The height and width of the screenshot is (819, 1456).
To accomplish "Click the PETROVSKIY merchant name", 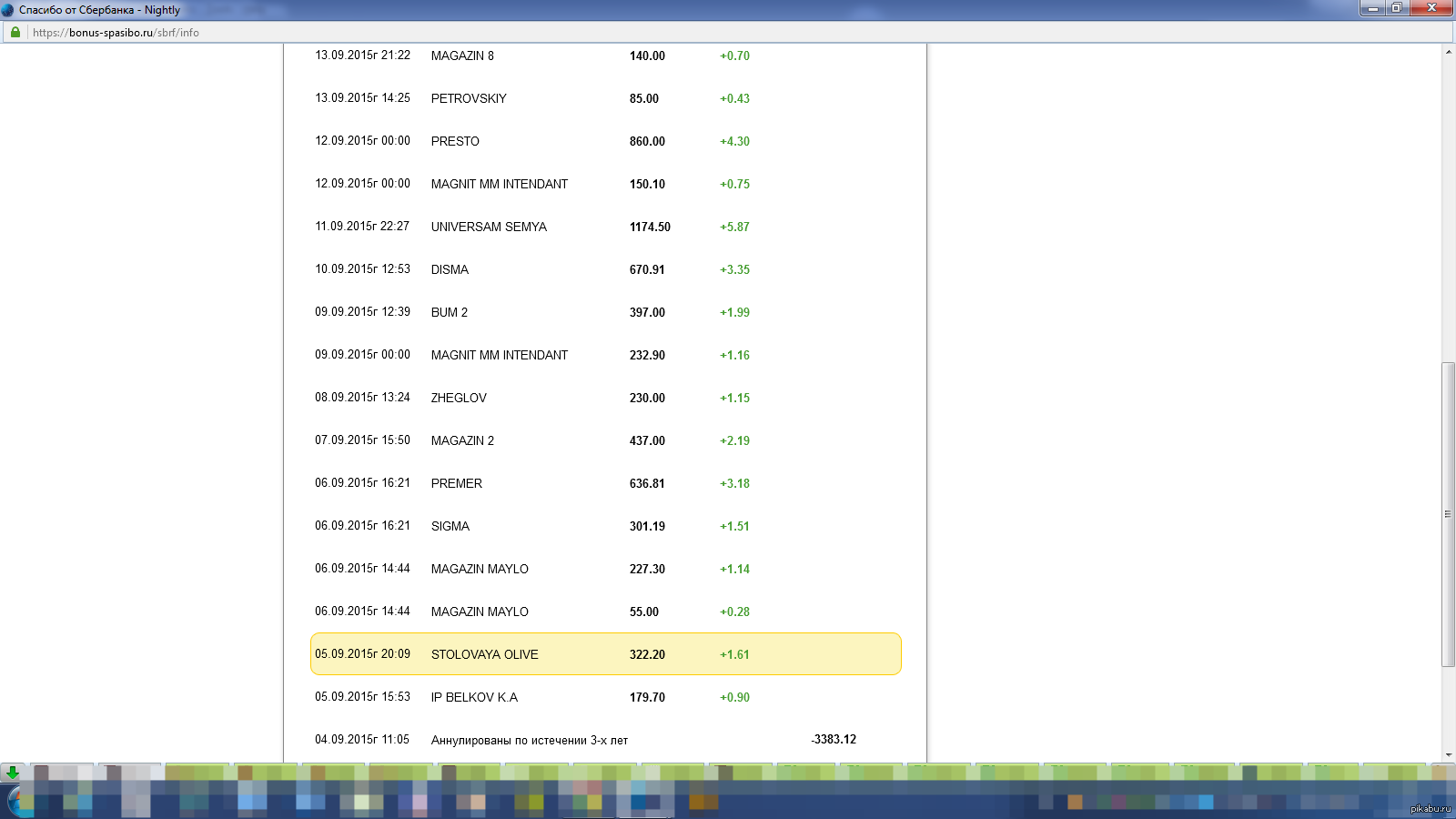I will (469, 98).
